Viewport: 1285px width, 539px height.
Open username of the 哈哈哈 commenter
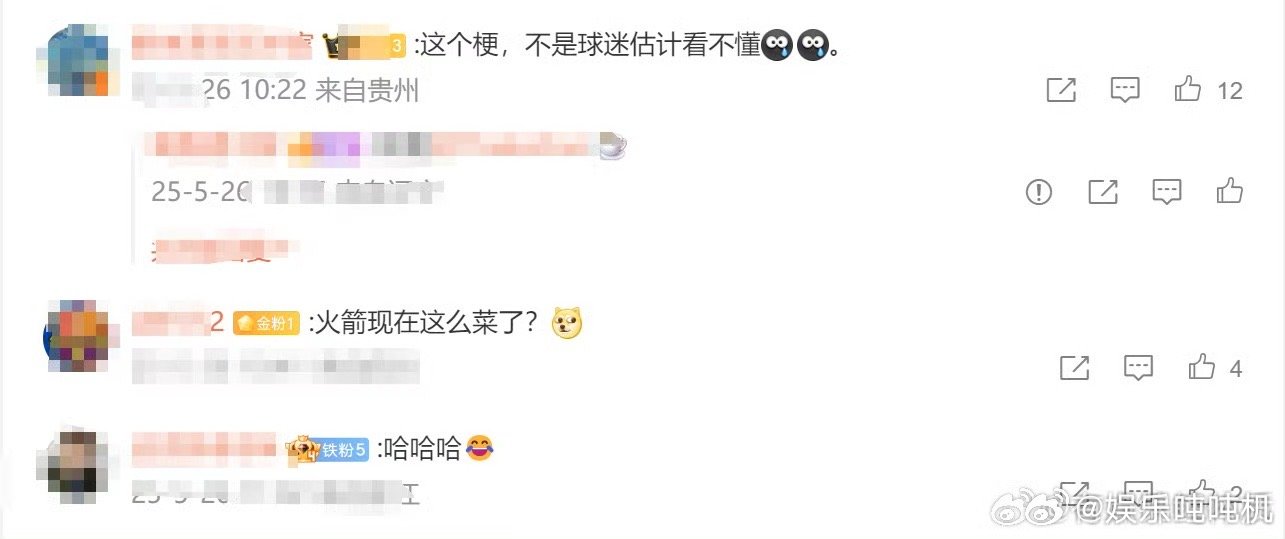[204, 448]
